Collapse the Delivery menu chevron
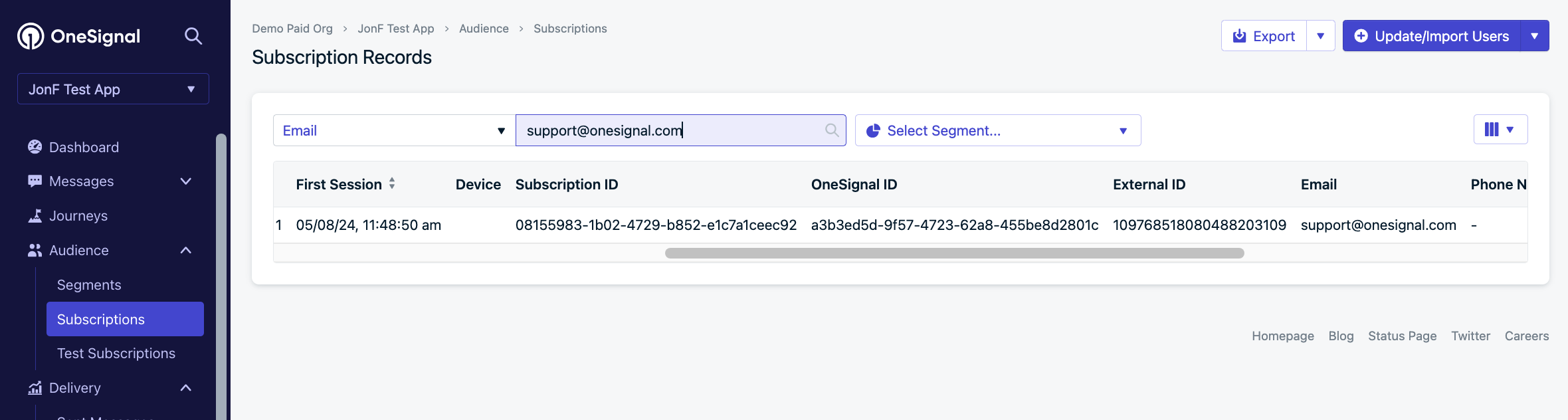 [x=186, y=388]
